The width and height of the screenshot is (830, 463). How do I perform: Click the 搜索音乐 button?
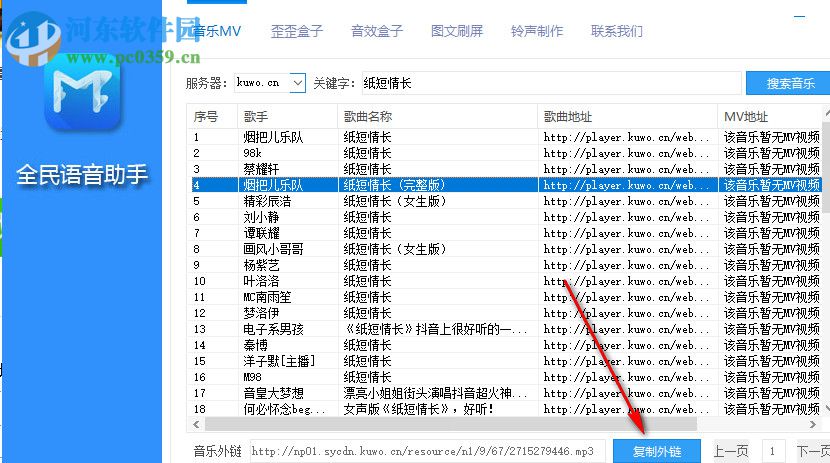pyautogui.click(x=788, y=83)
